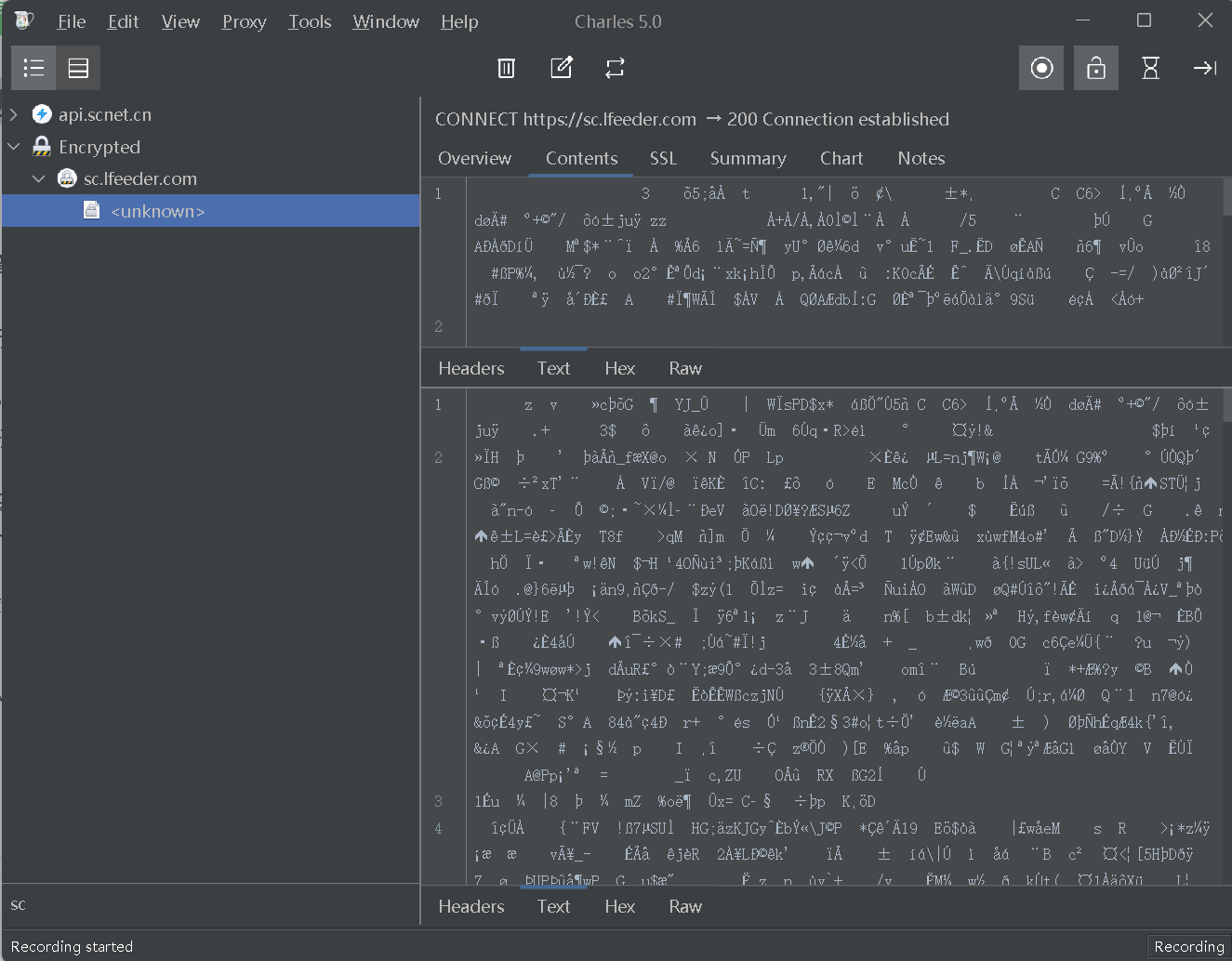Open the SSL tab

663,158
